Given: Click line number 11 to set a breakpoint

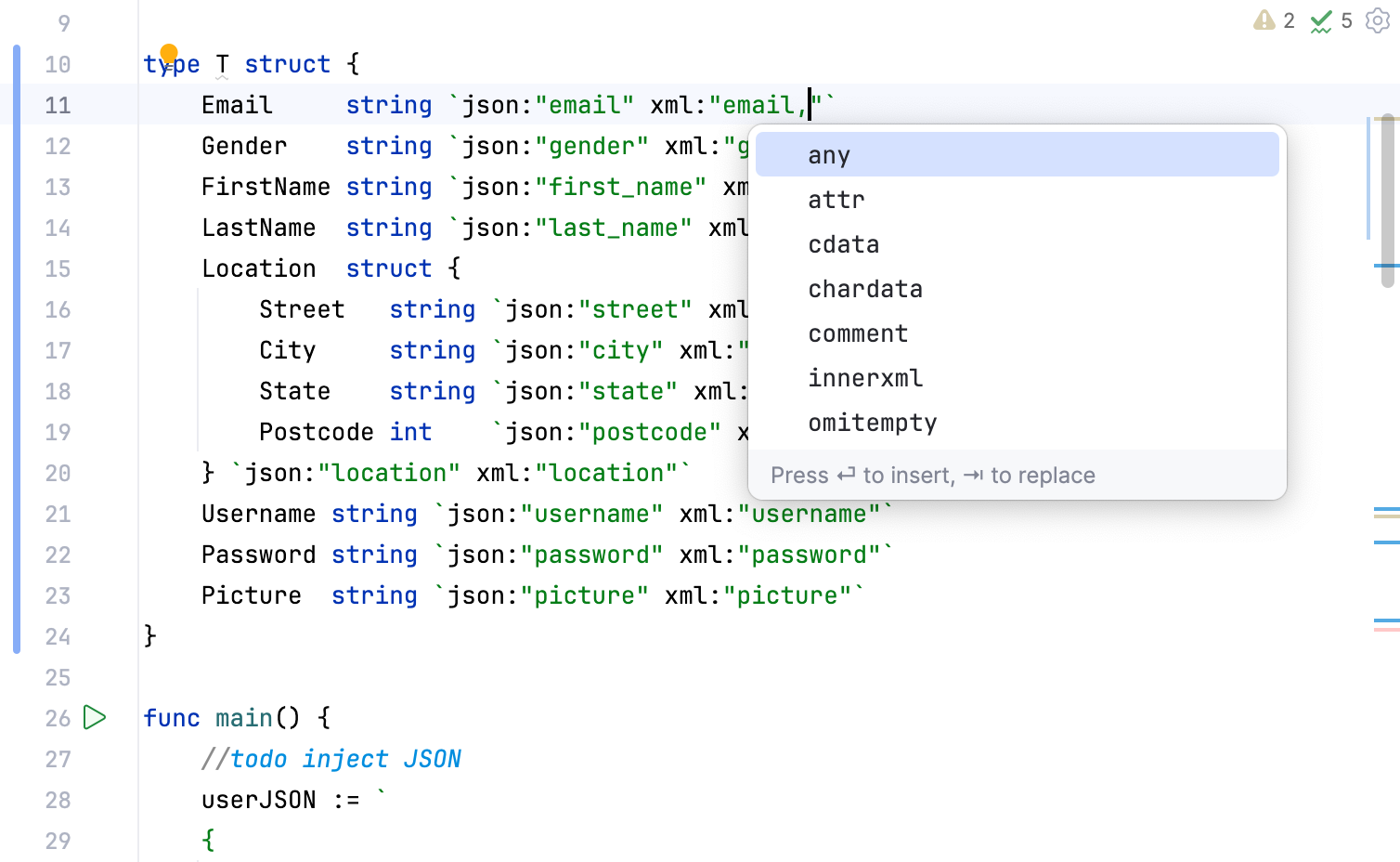Looking at the screenshot, I should pos(58,104).
